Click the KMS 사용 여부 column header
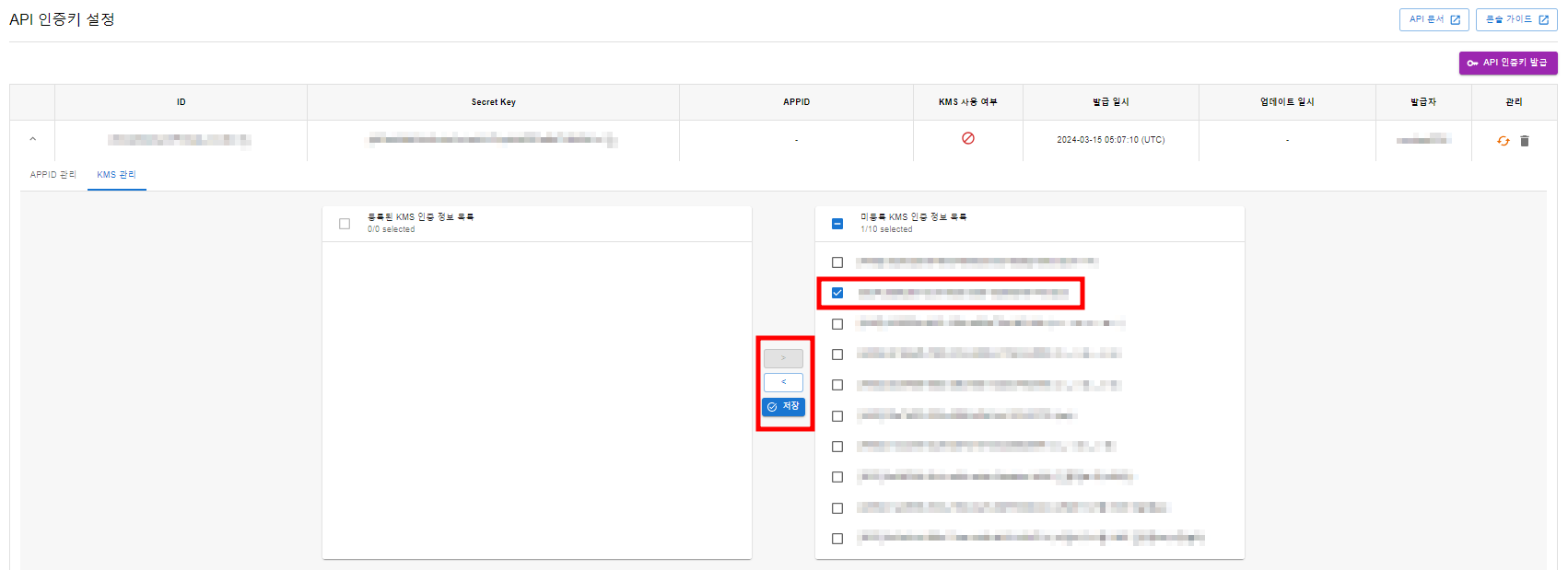Viewport: 1568px width, 570px height. (x=968, y=102)
